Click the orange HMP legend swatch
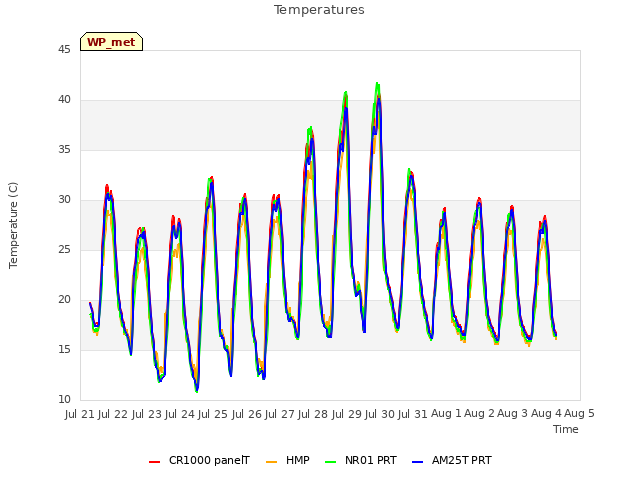Screen dimensions: 640x480 click(271, 462)
